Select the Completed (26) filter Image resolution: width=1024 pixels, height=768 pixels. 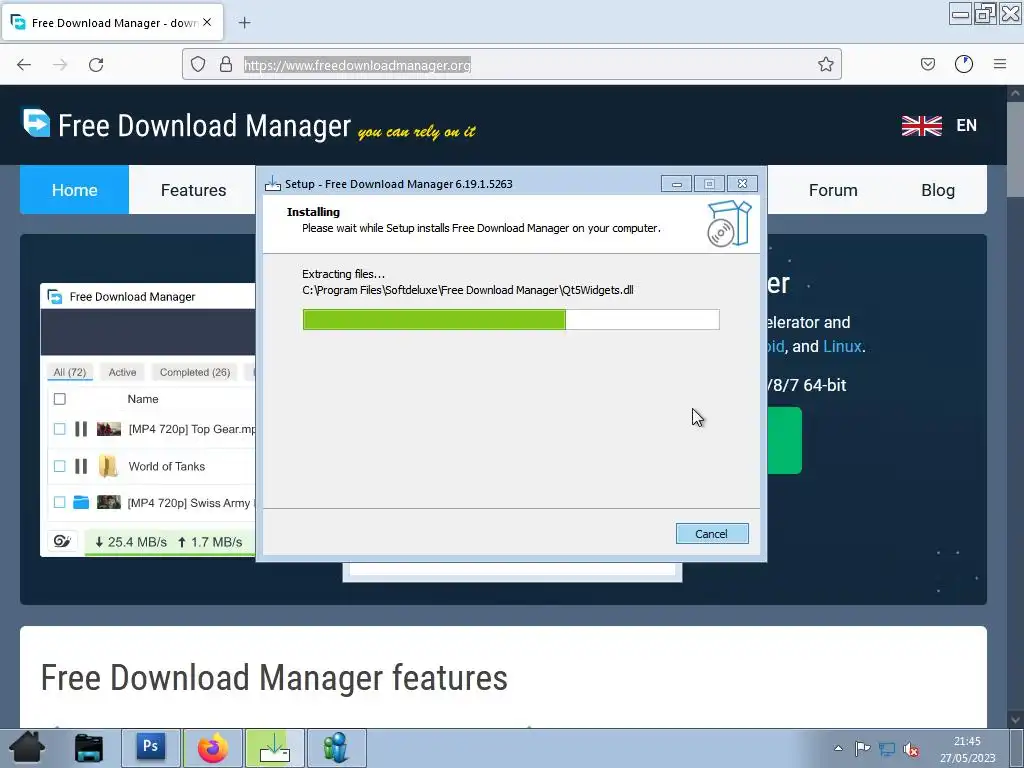point(195,372)
